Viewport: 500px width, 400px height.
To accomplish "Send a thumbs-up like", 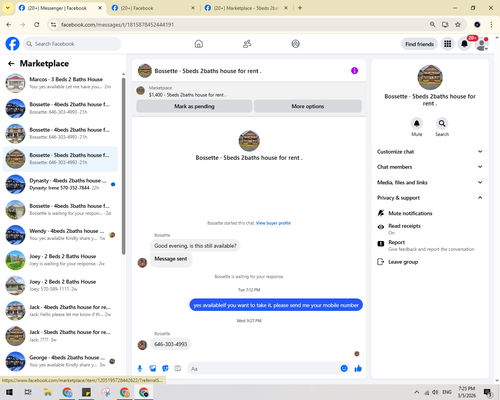I will click(358, 368).
